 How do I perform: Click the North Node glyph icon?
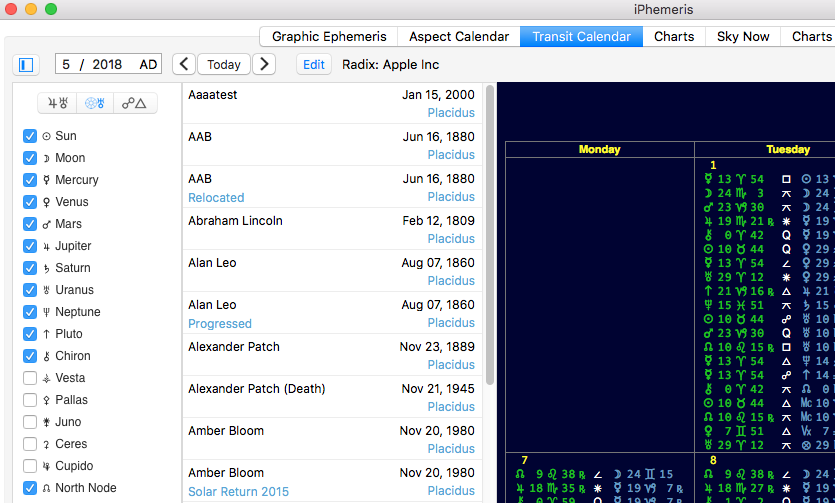(46, 488)
